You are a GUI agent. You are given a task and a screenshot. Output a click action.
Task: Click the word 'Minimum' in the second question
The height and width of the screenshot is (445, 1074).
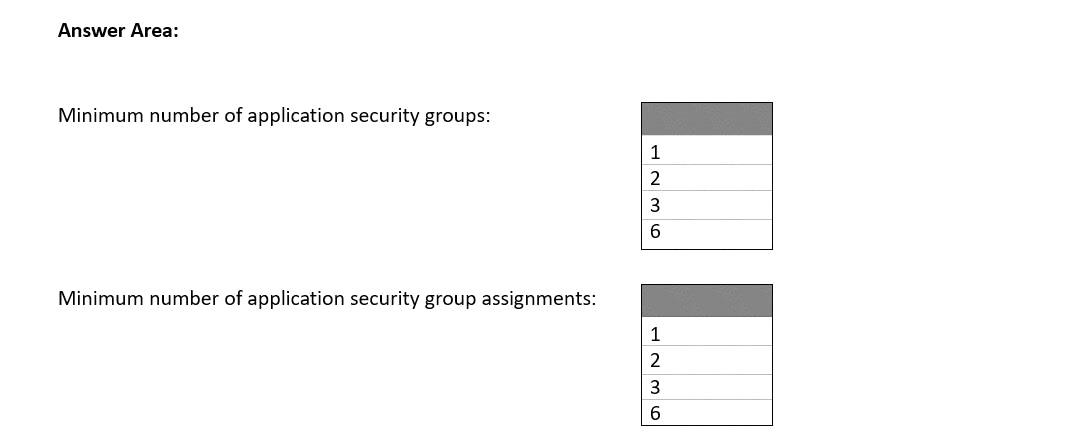101,298
